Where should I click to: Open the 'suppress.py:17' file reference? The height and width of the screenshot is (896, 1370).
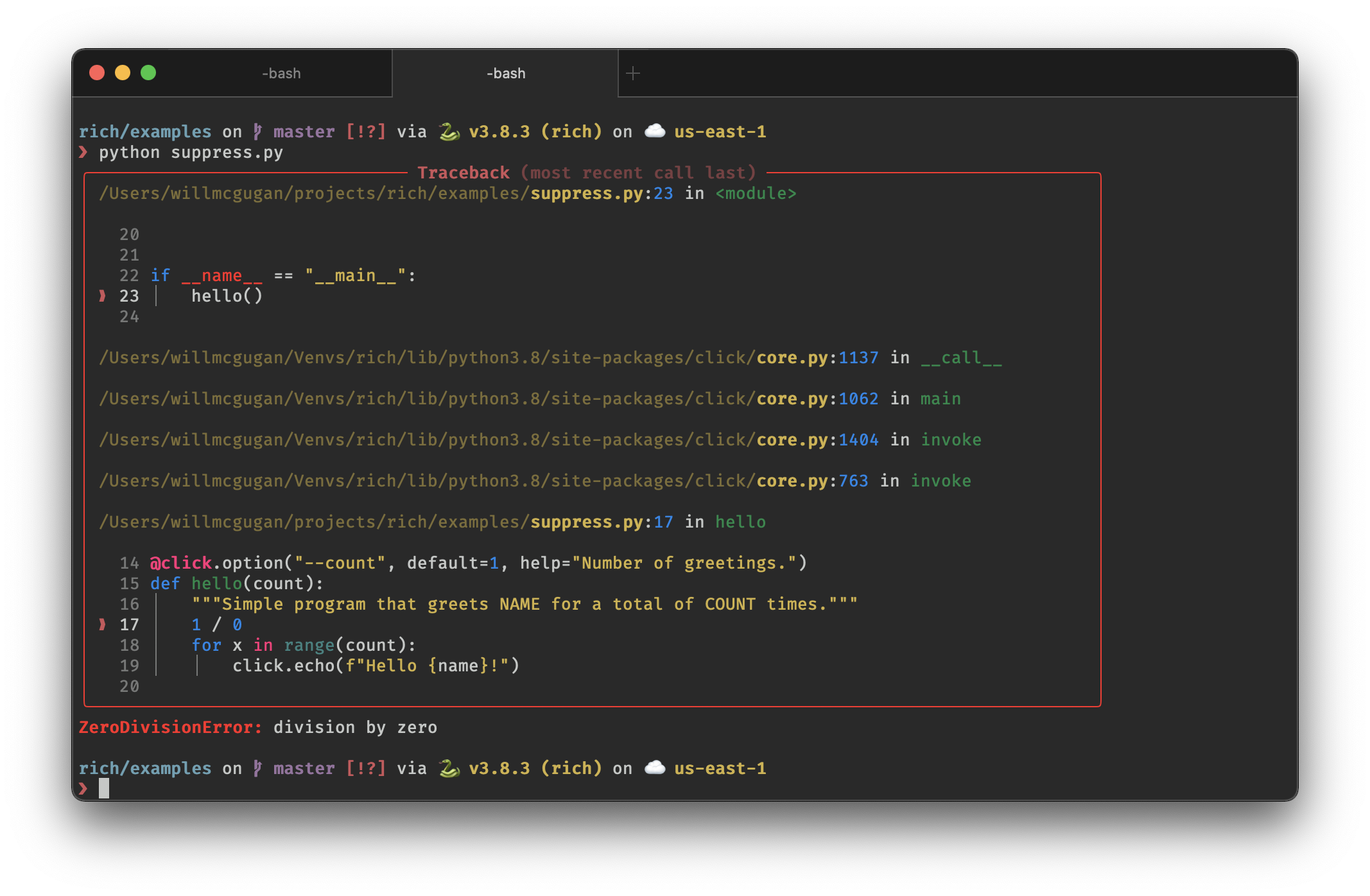click(602, 522)
